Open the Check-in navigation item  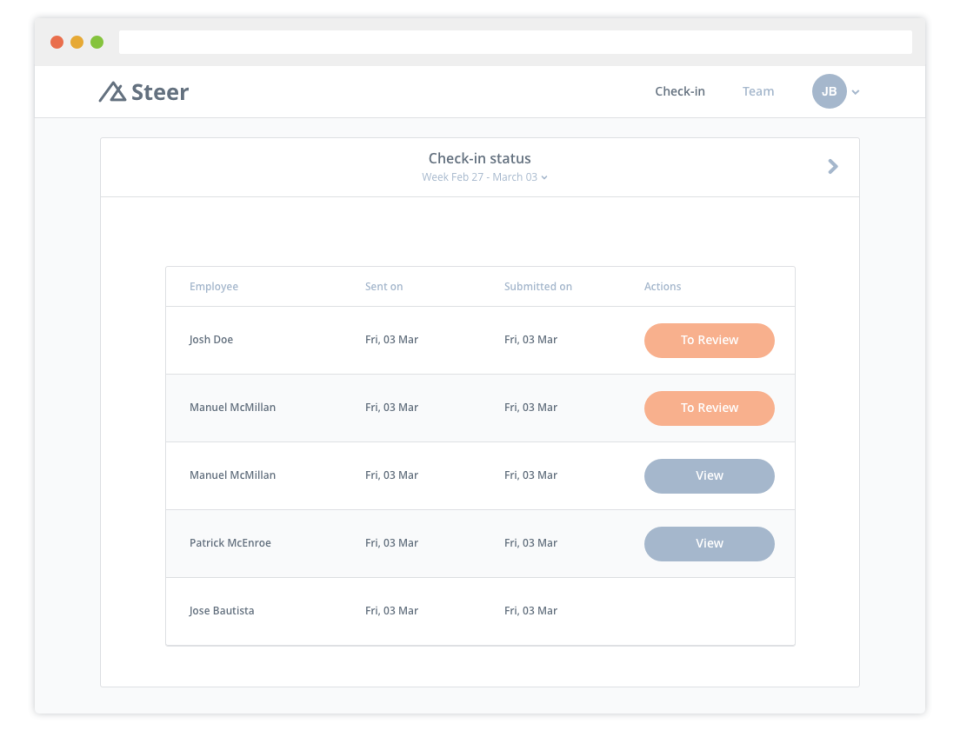tap(680, 91)
